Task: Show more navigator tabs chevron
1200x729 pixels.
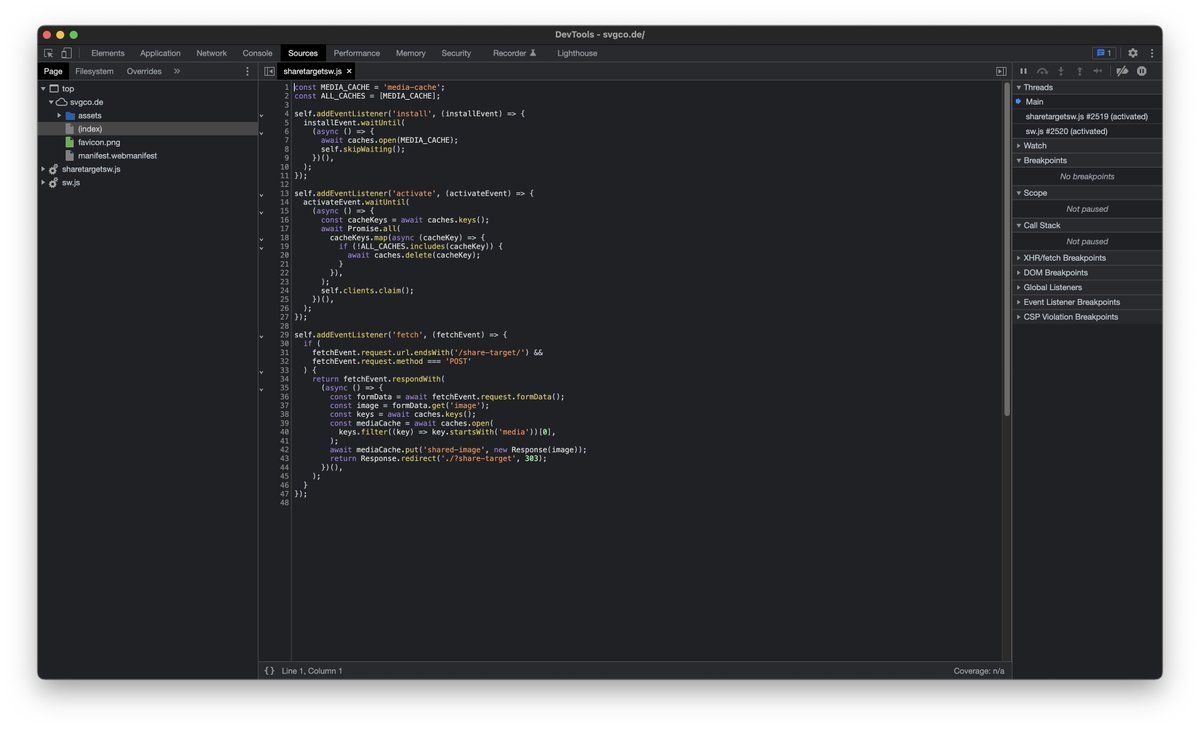Action: [x=177, y=71]
